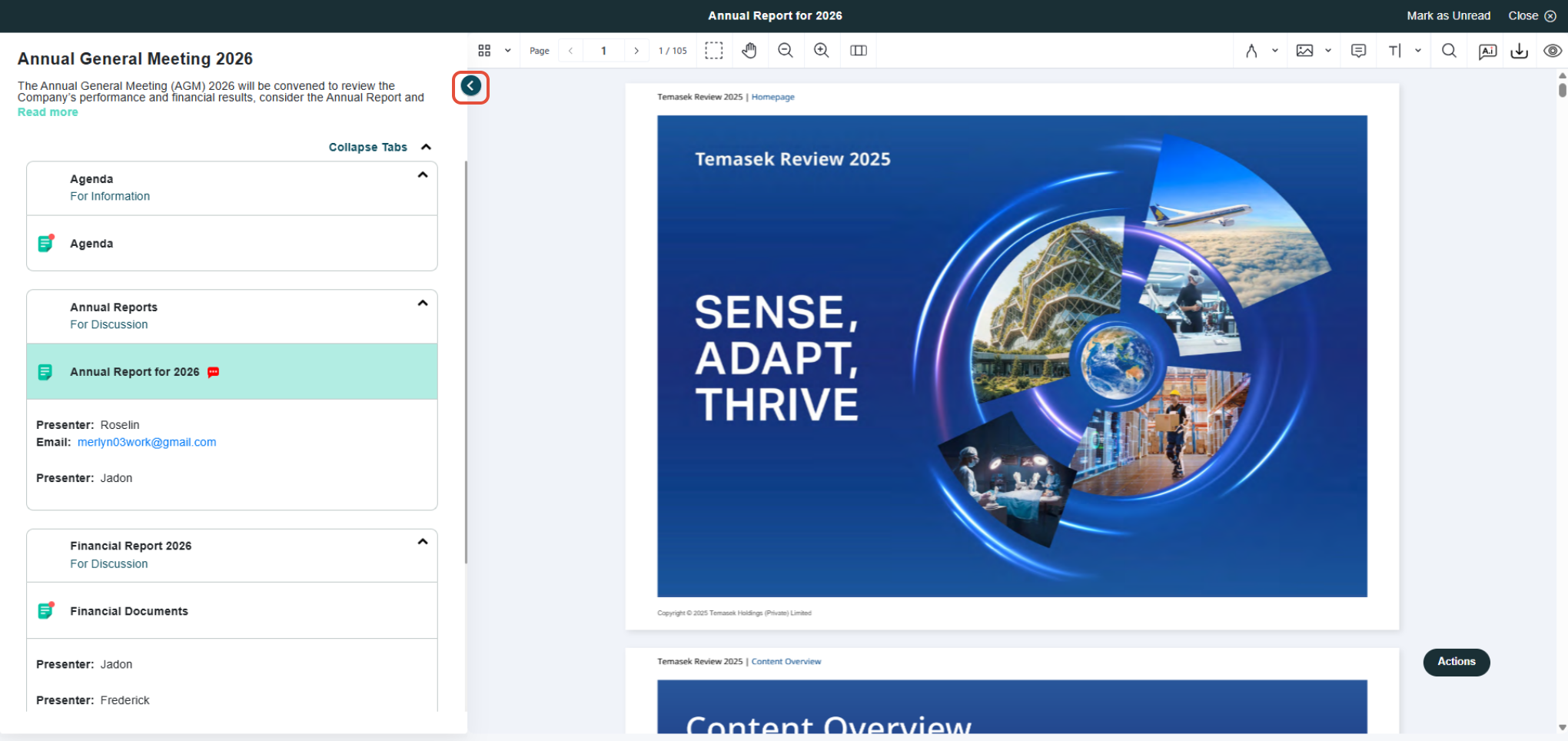The image size is (1568, 741).
Task: Click the copyright notice under the cover
Action: pos(734,613)
